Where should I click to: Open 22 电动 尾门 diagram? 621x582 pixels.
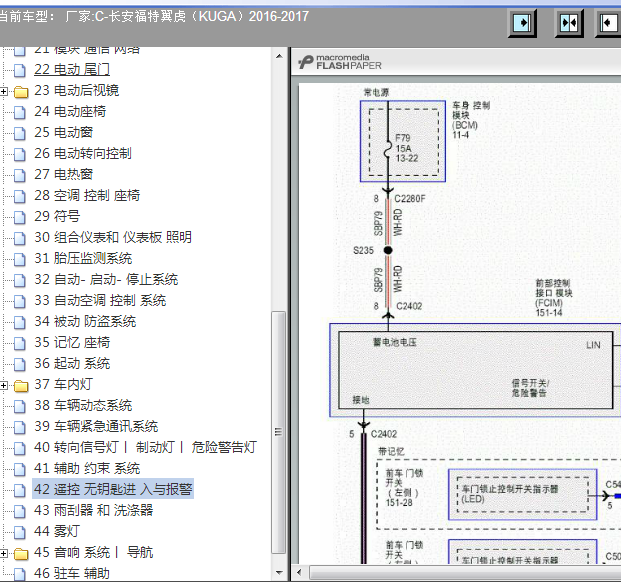(x=72, y=69)
